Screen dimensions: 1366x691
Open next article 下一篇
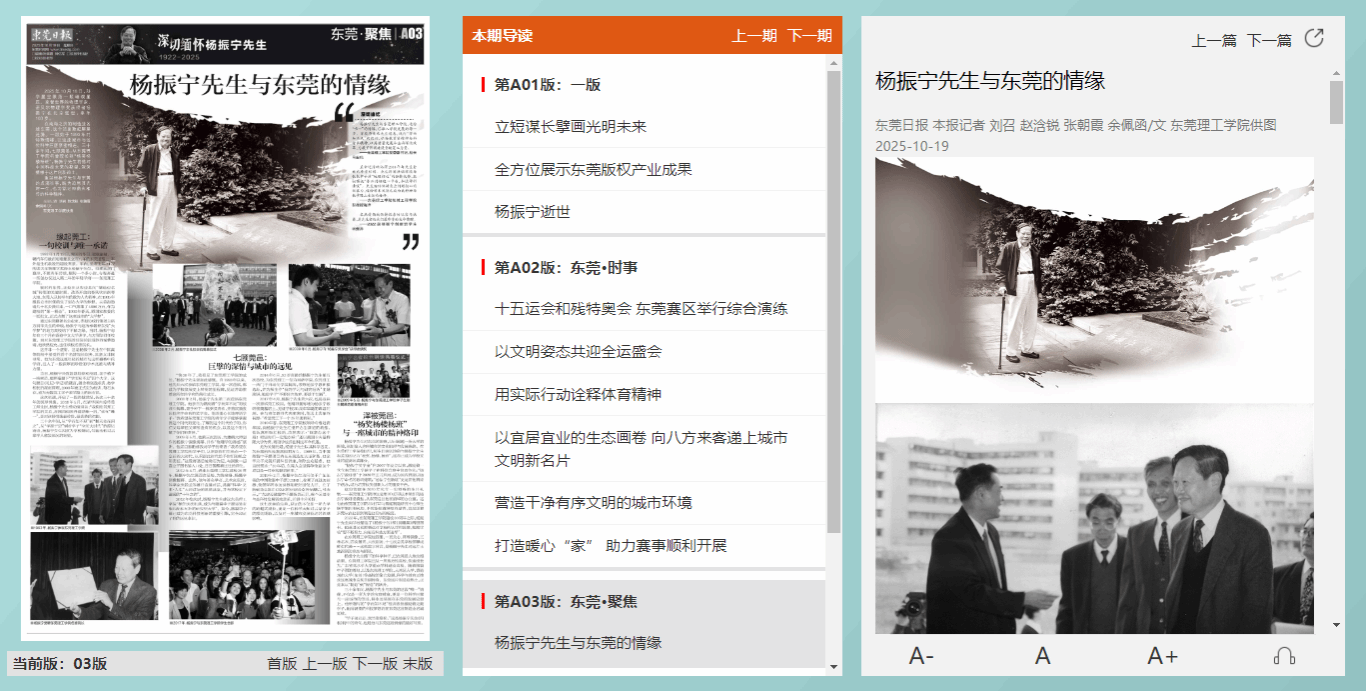point(1269,41)
